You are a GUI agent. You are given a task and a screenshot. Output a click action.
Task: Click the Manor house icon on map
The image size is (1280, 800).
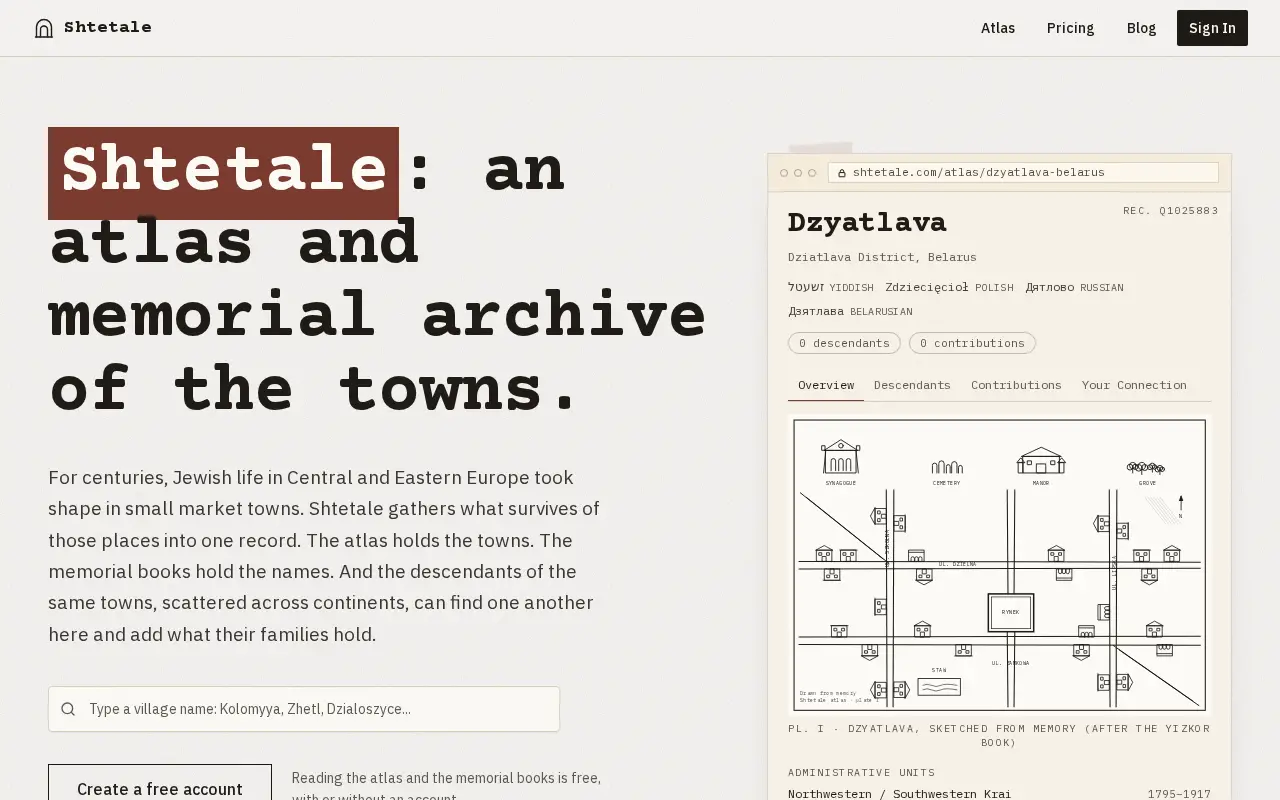point(1041,460)
